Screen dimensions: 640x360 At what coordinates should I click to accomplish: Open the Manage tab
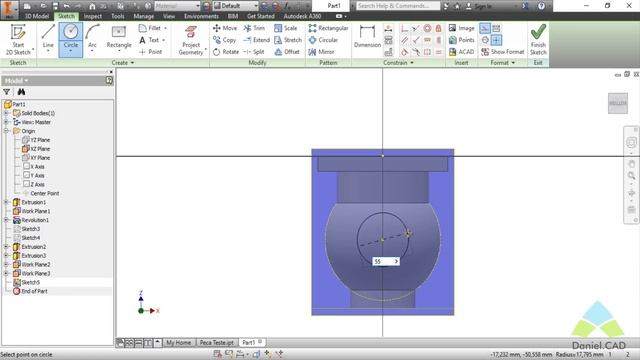tap(144, 16)
